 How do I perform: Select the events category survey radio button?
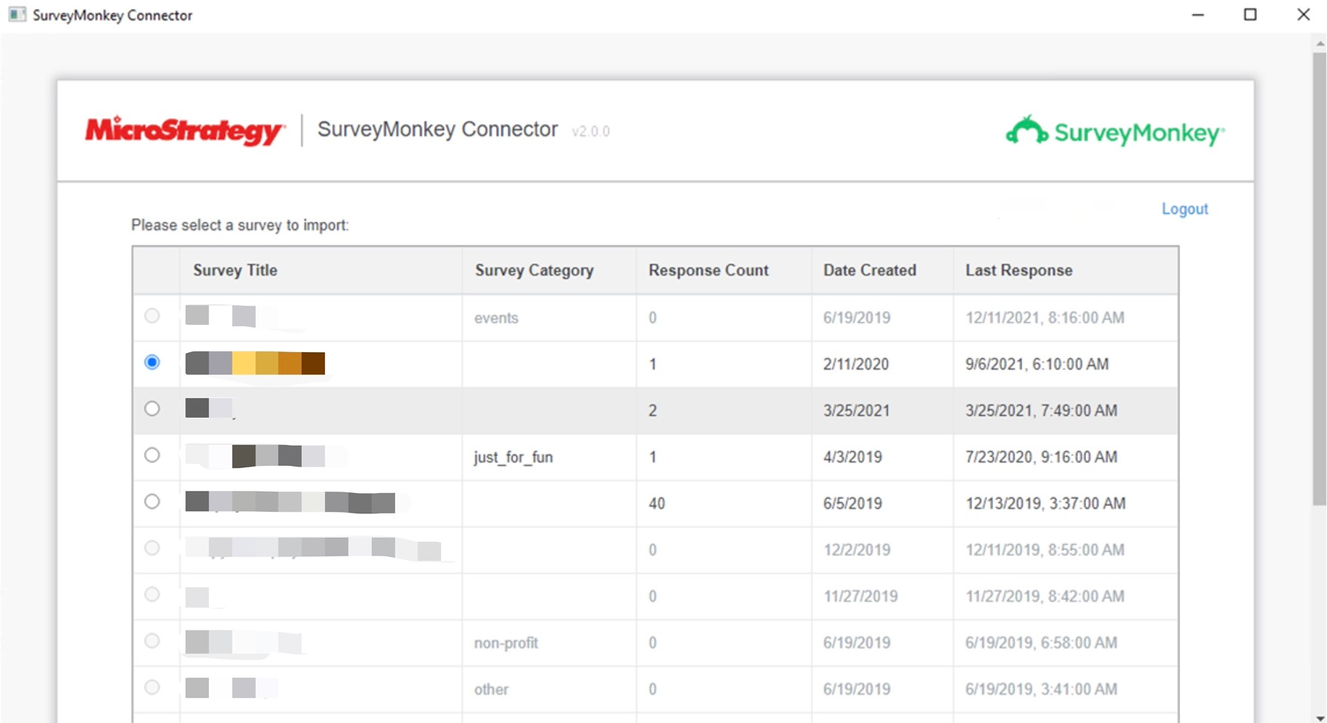coord(152,316)
